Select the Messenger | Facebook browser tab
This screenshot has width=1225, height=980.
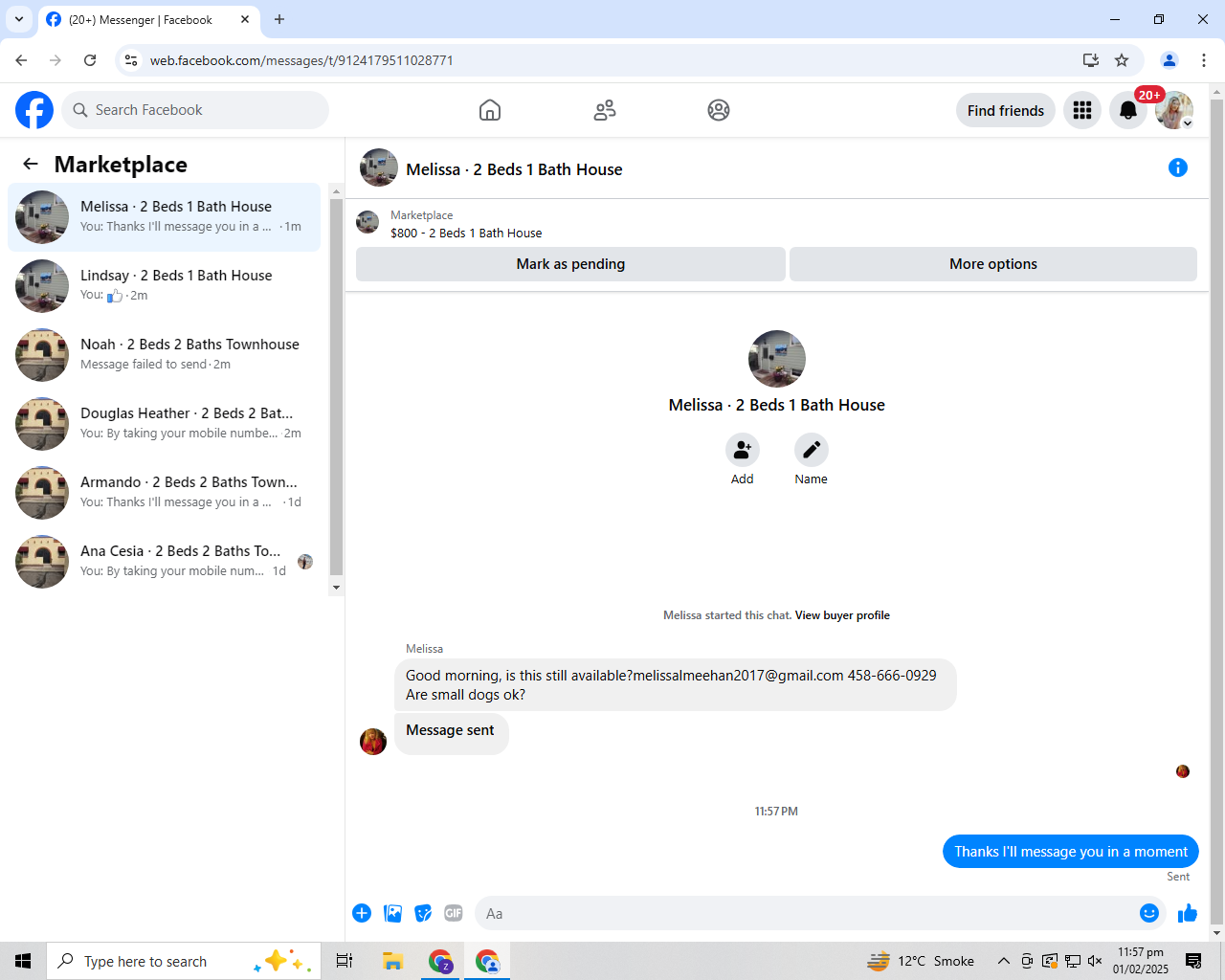[x=148, y=19]
